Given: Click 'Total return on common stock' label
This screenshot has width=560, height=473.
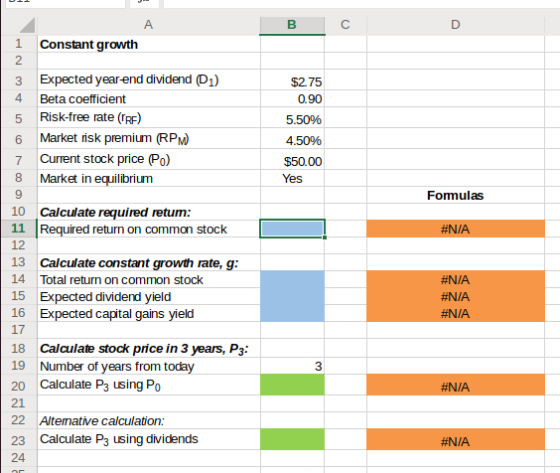Looking at the screenshot, I should pos(121,280).
